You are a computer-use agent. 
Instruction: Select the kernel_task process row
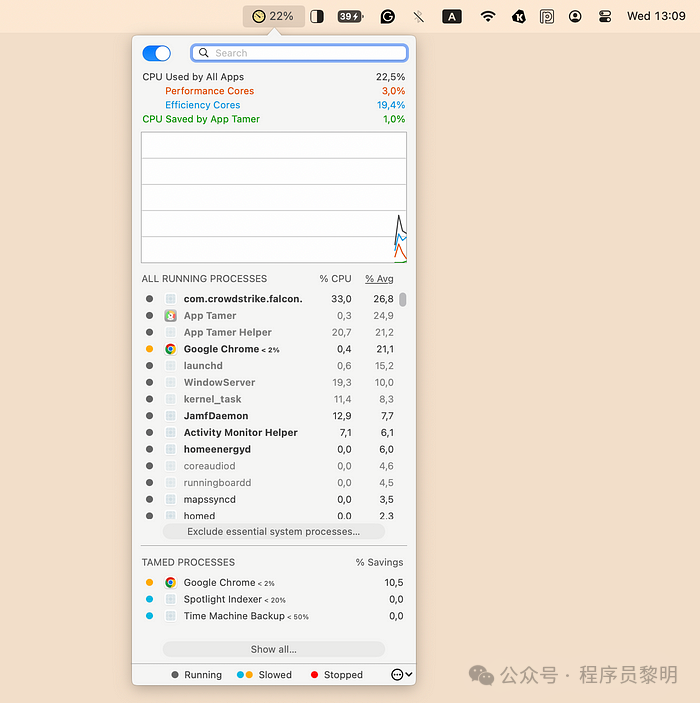(x=269, y=399)
